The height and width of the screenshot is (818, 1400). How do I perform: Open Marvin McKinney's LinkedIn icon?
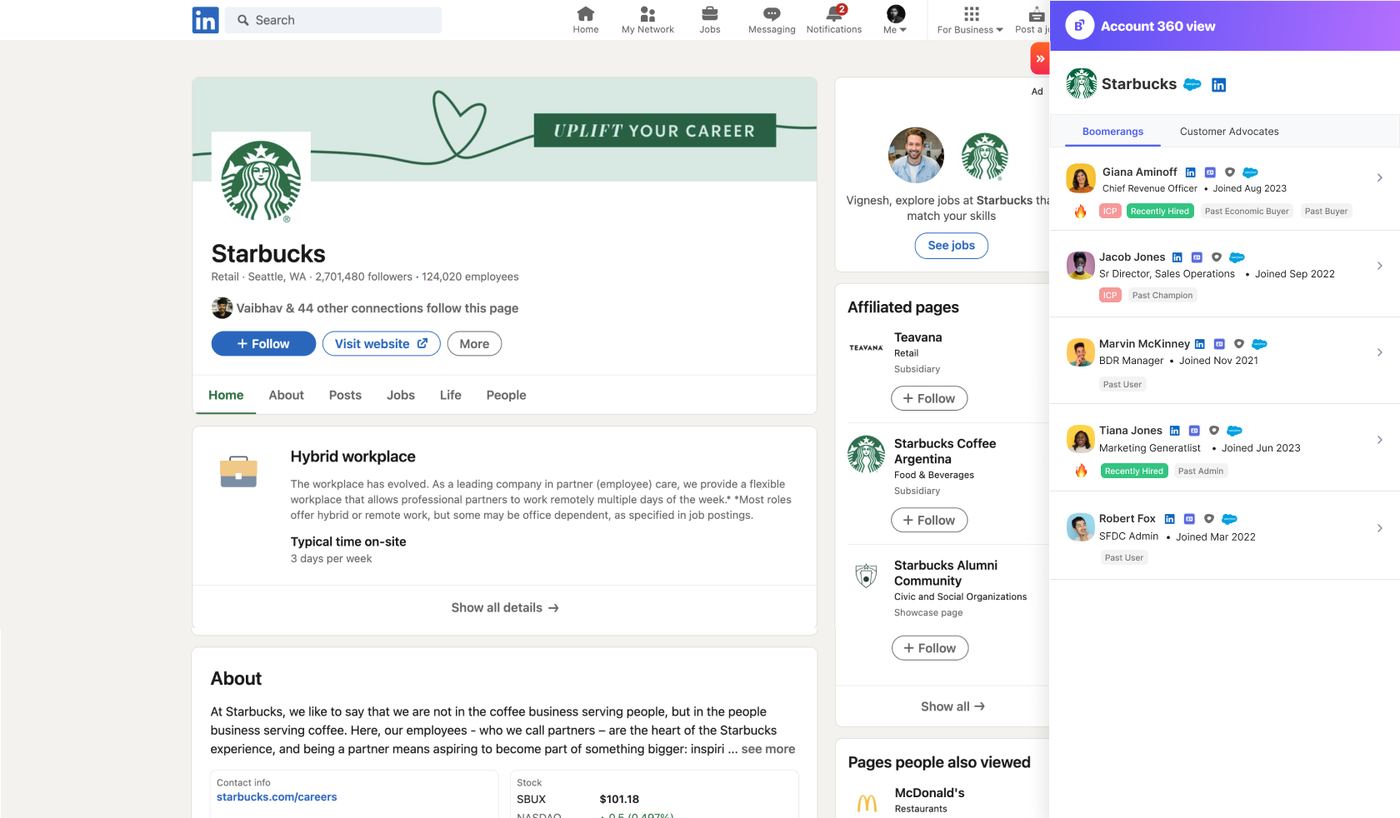coord(1200,345)
